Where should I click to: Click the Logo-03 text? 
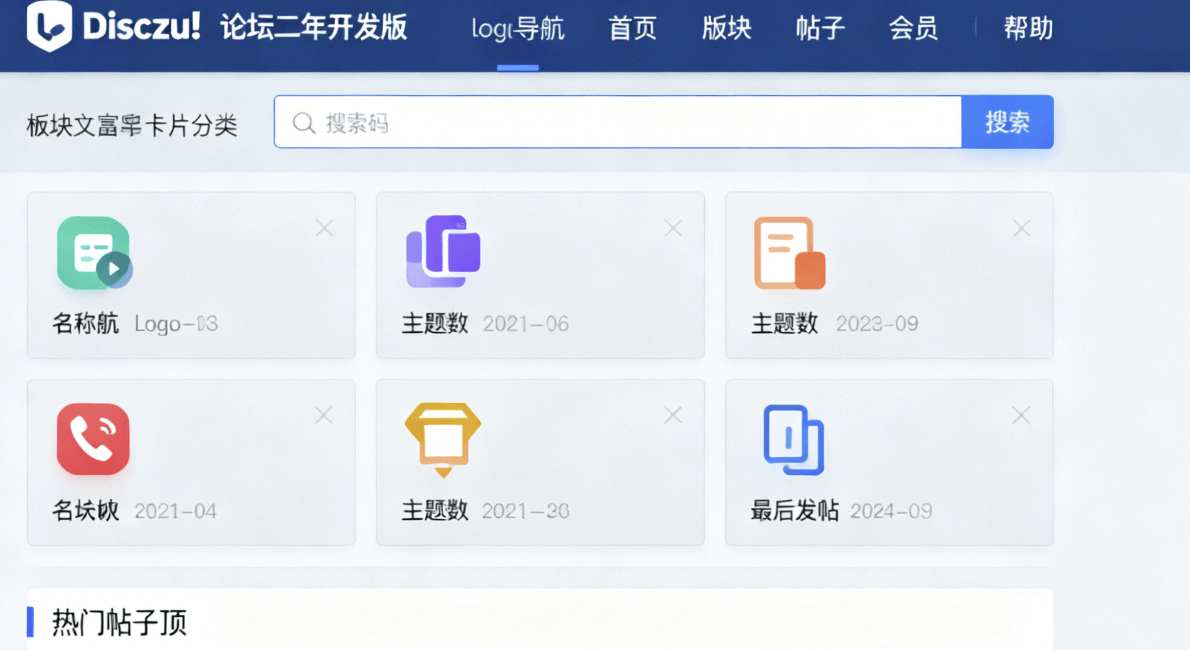[x=176, y=324]
